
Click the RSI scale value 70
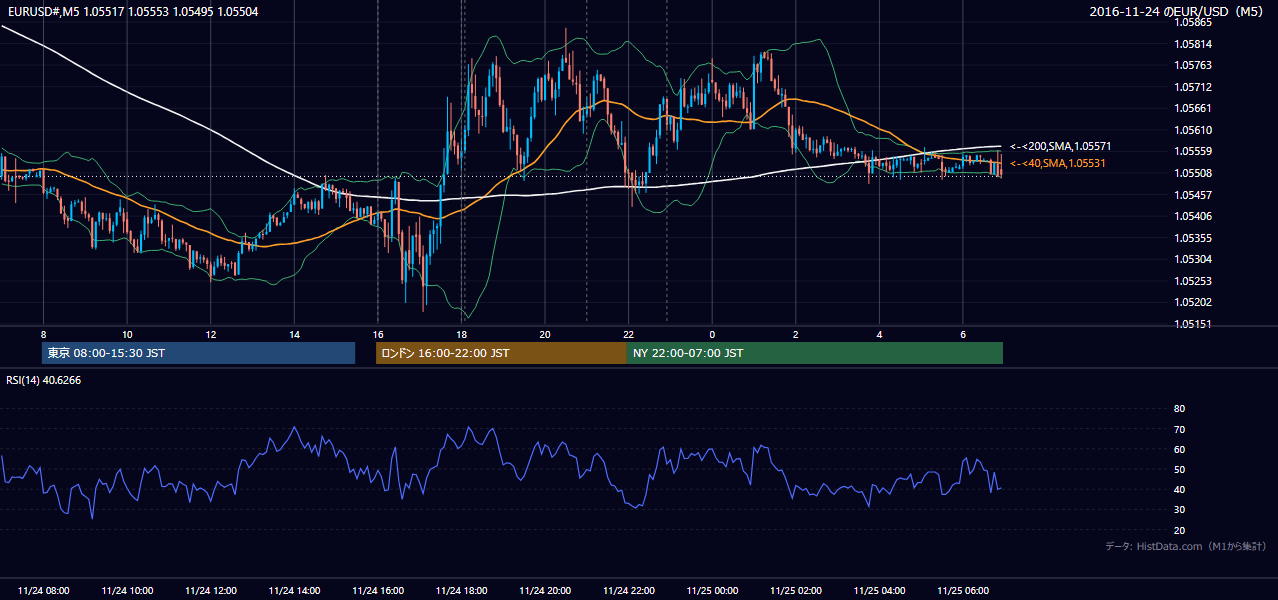point(1179,429)
